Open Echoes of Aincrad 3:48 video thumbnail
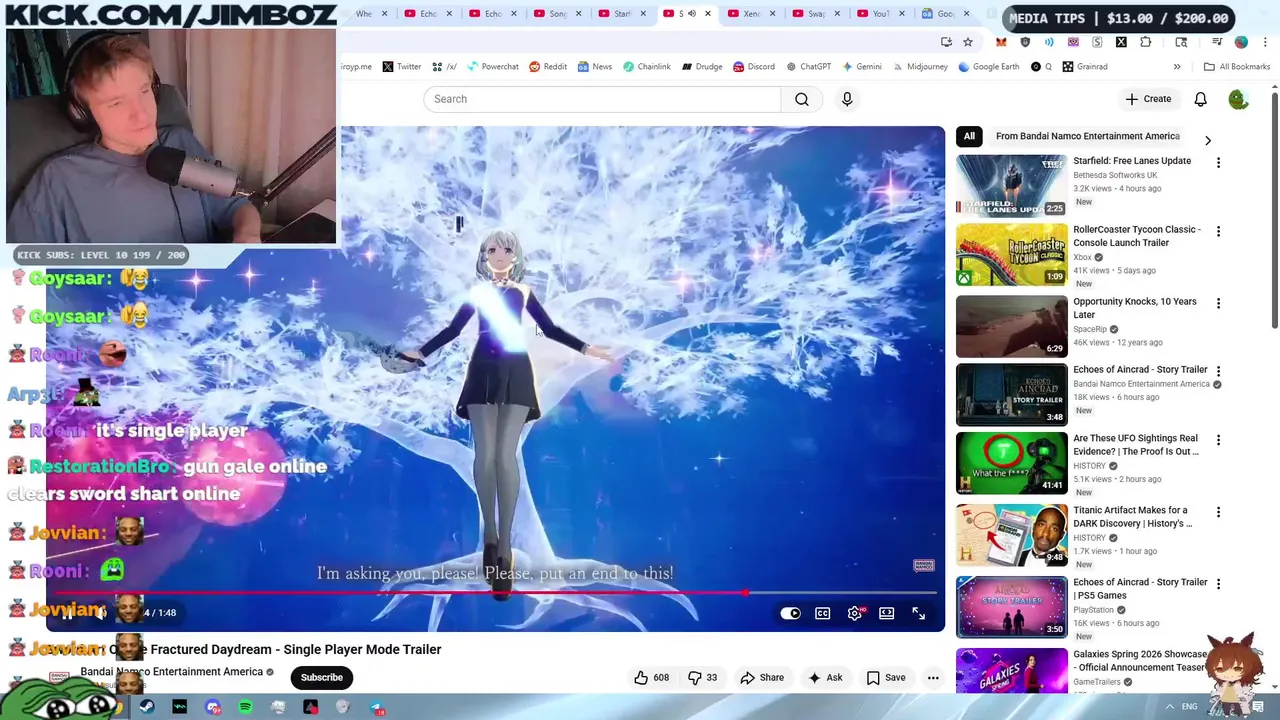 (x=1011, y=395)
